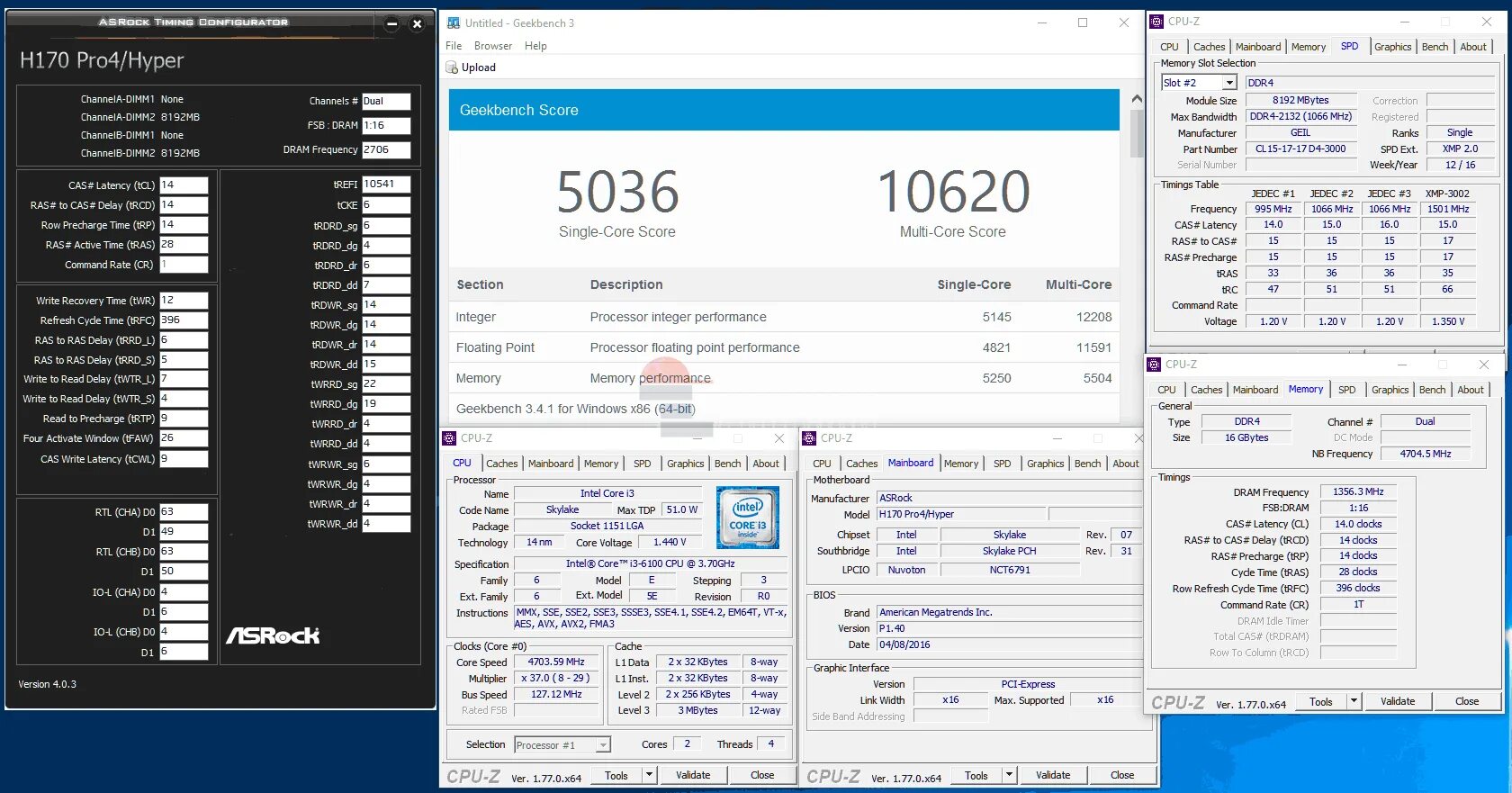Click the ASRock logo in Timing Configurator
The height and width of the screenshot is (793, 1512).
coord(273,635)
